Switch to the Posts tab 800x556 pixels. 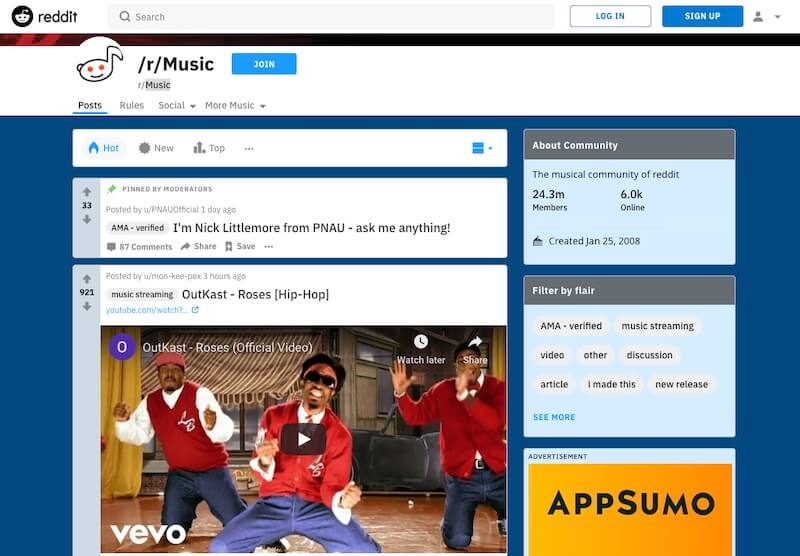[x=90, y=105]
